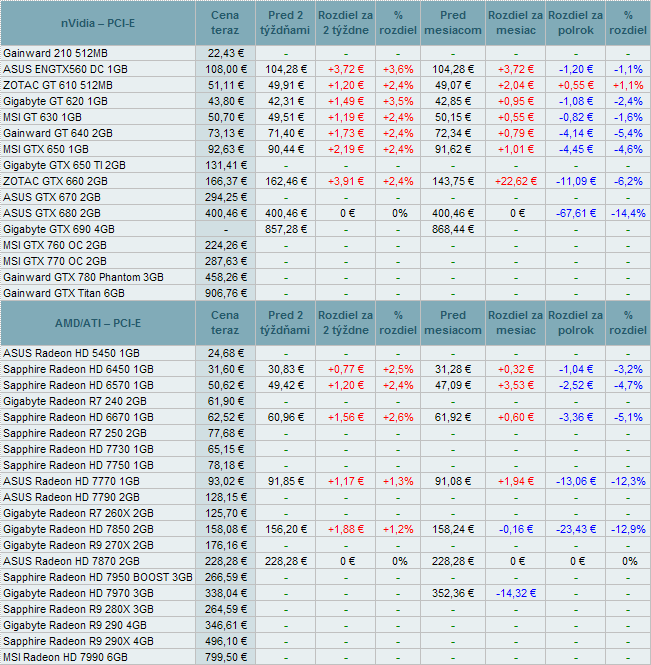Click percentage '-12,9%' for HD 7850
651x665 pixels.
[x=628, y=529]
